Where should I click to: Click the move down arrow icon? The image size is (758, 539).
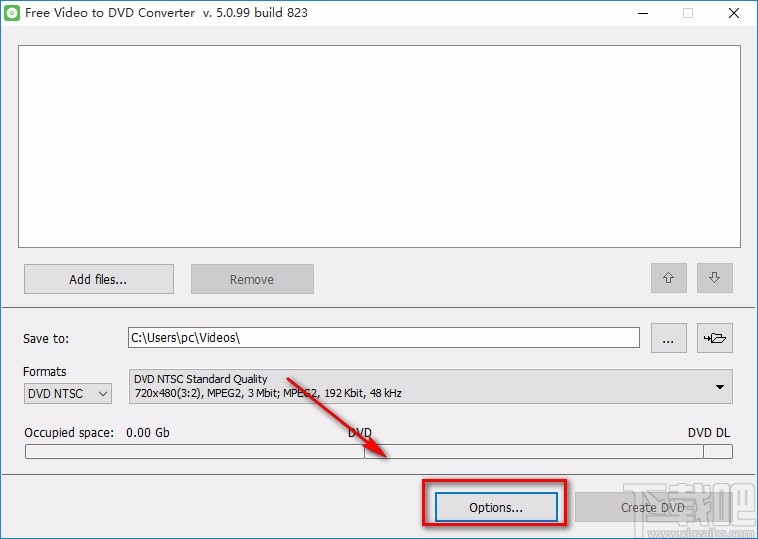pyautogui.click(x=714, y=278)
